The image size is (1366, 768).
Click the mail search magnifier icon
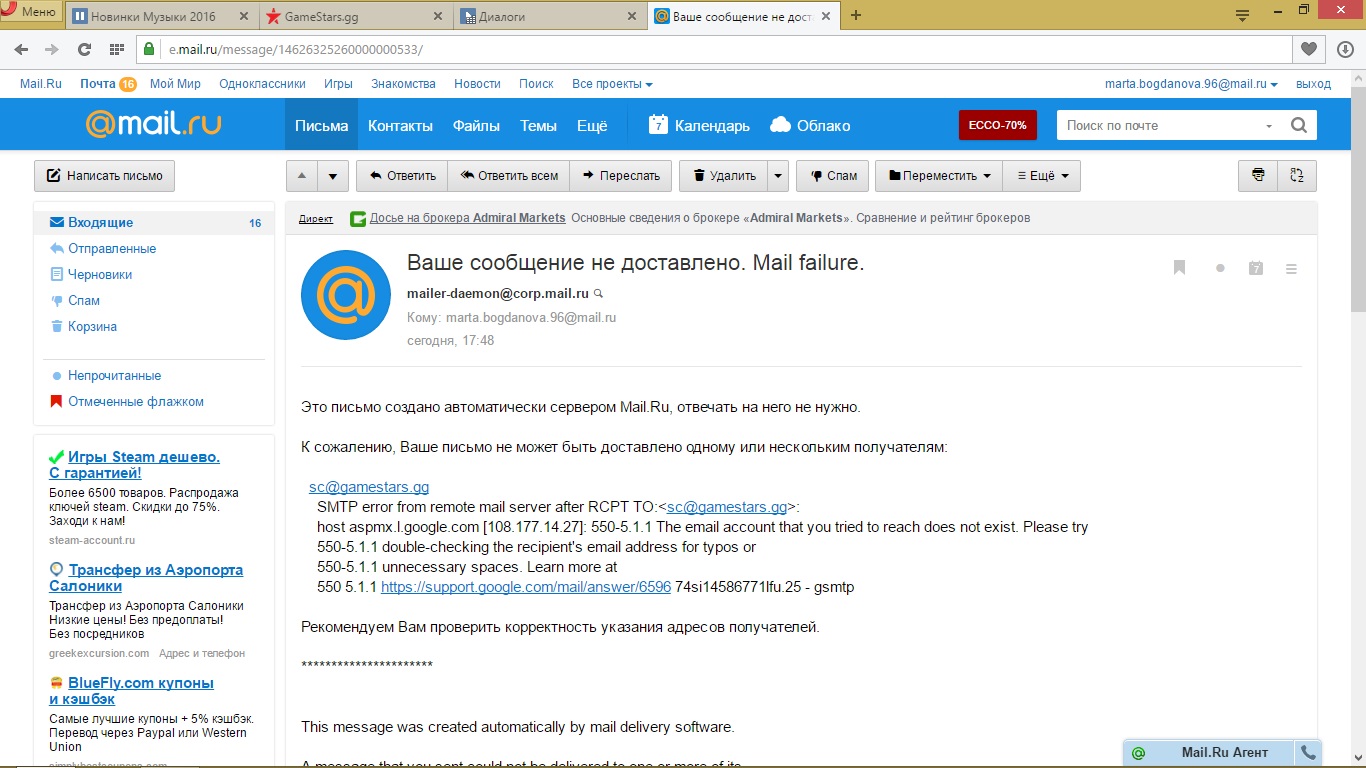click(1298, 125)
